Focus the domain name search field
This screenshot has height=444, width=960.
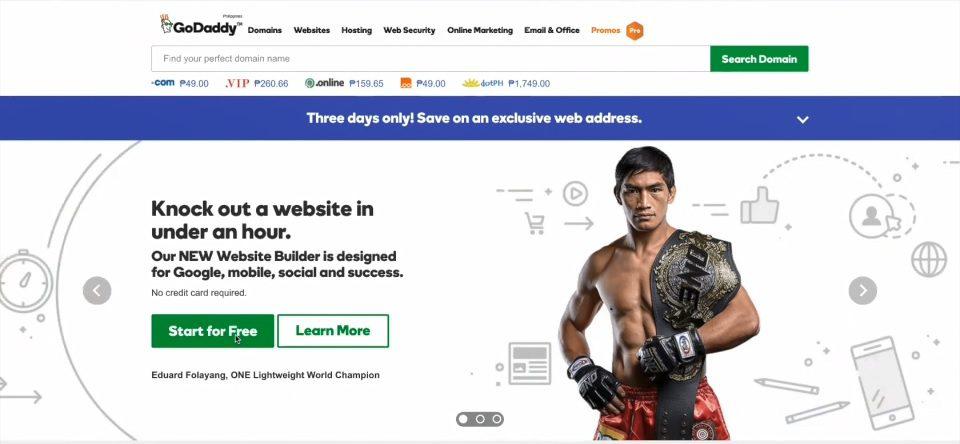(430, 59)
